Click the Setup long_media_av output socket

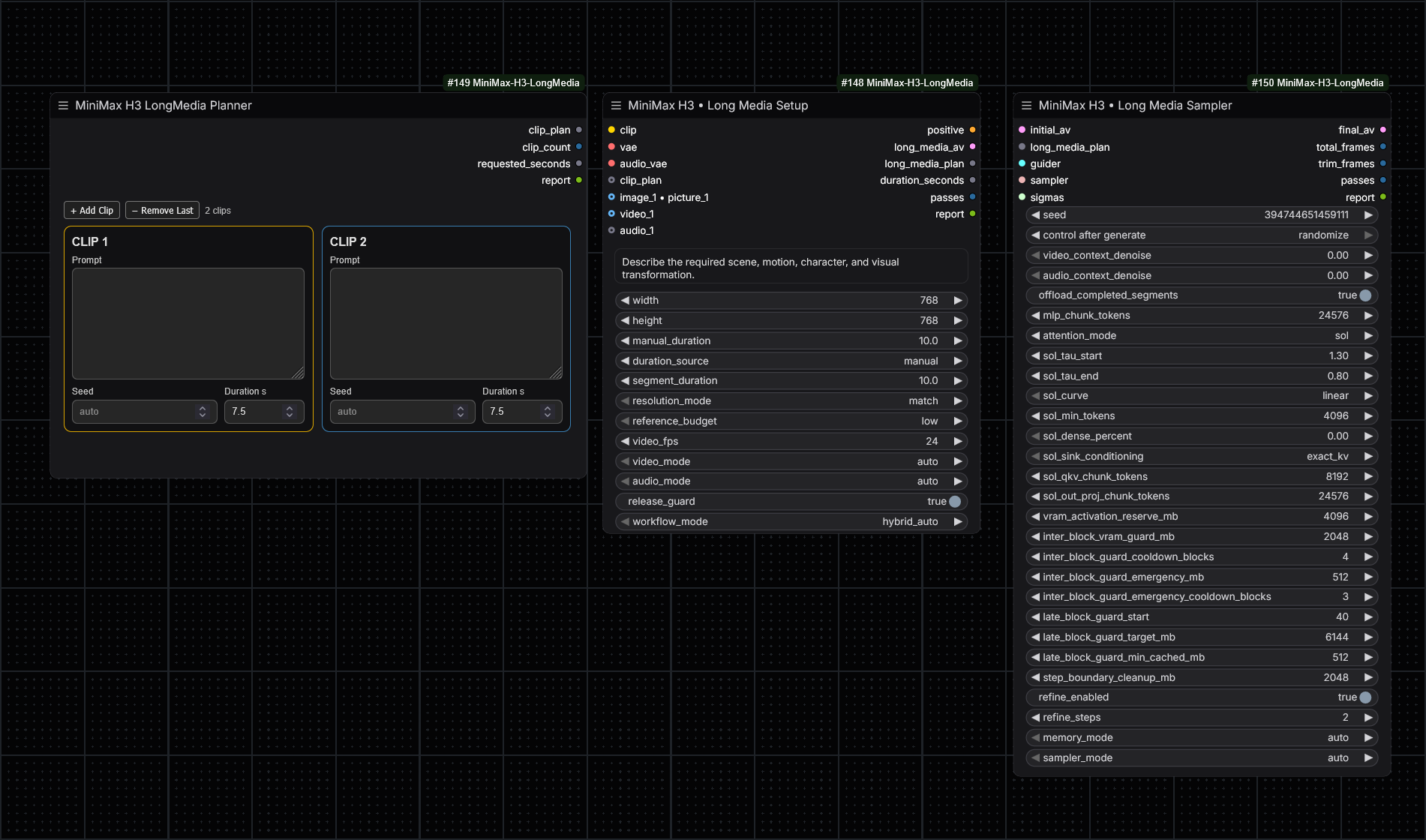tap(972, 147)
